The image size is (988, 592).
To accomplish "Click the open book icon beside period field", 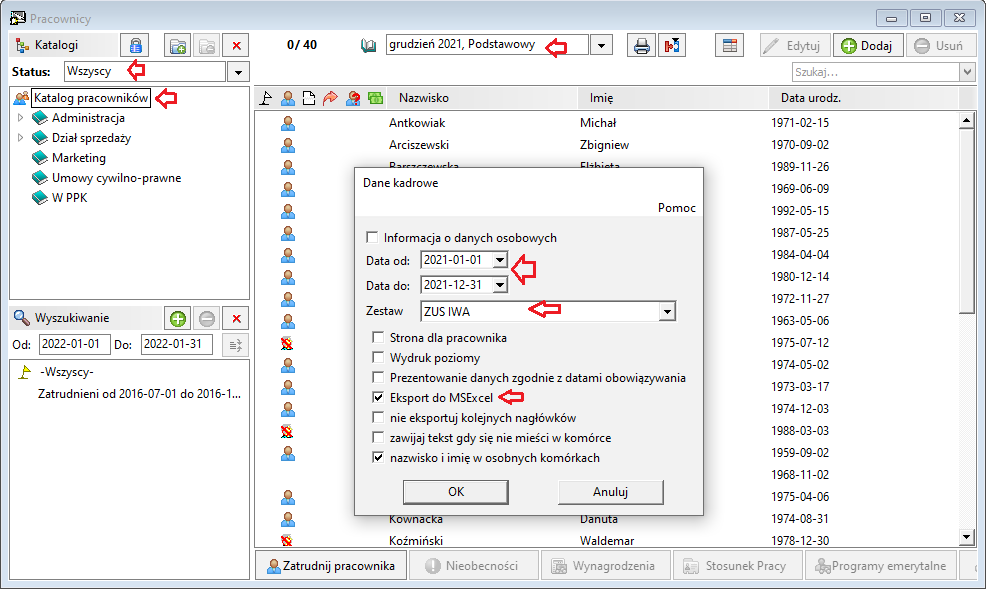I will click(369, 45).
